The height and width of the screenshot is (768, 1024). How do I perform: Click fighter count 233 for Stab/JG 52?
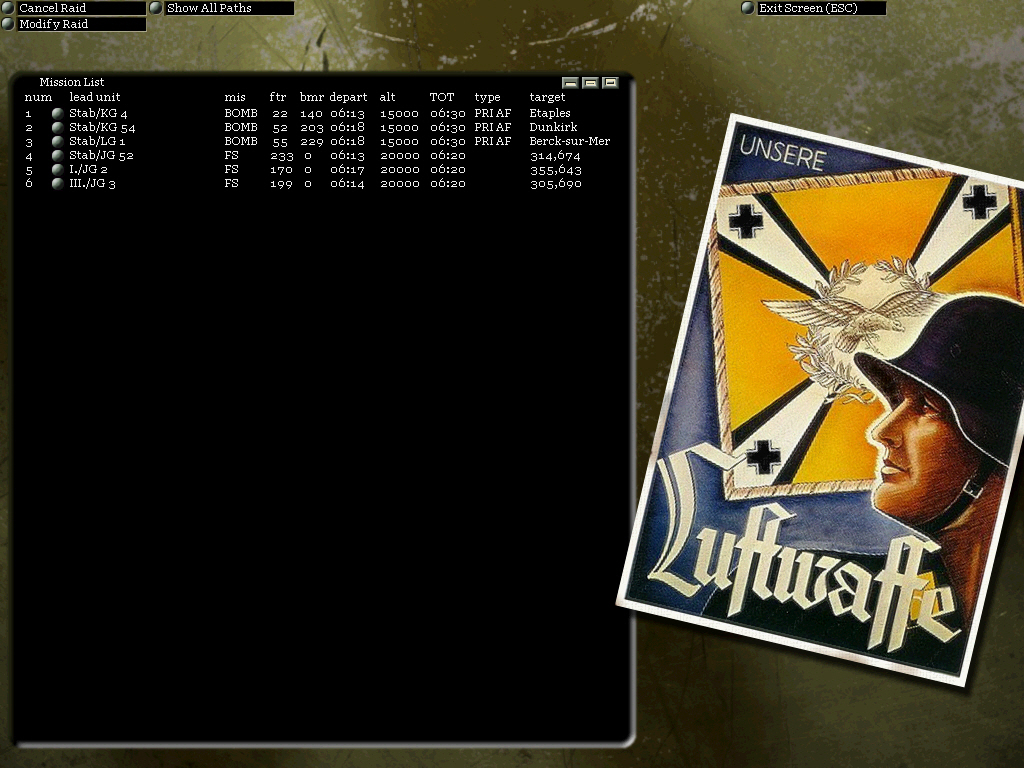pyautogui.click(x=281, y=156)
